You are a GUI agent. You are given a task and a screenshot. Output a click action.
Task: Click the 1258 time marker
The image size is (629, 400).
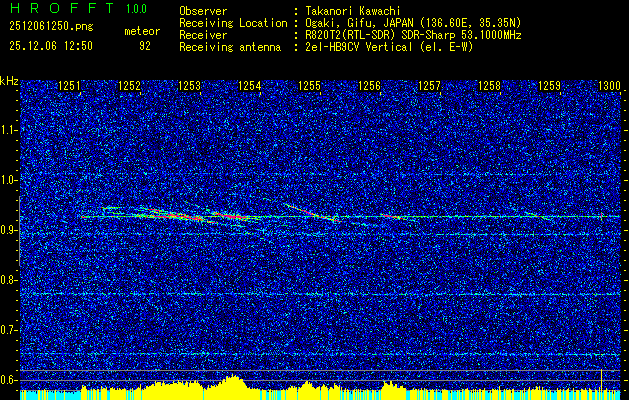[489, 86]
